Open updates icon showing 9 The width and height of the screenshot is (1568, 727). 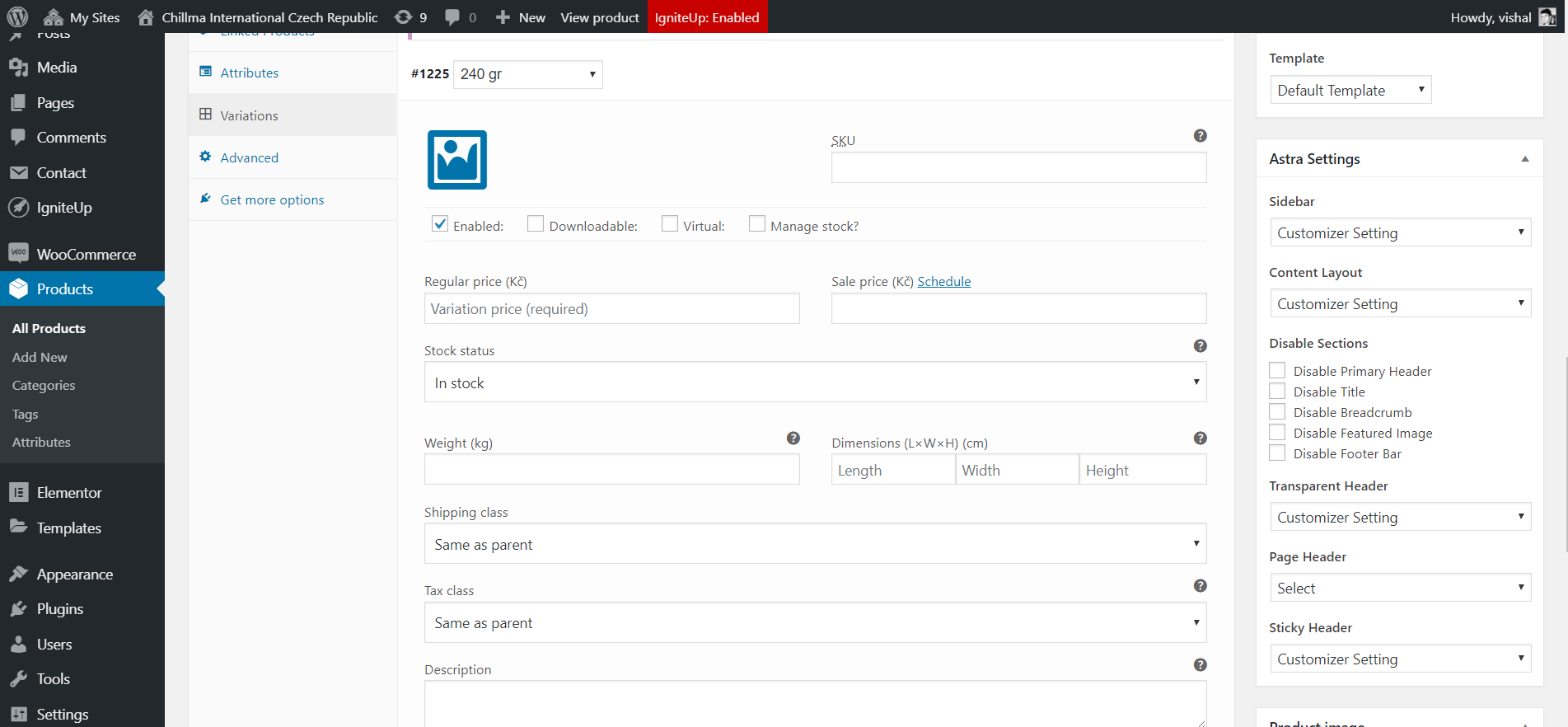403,16
